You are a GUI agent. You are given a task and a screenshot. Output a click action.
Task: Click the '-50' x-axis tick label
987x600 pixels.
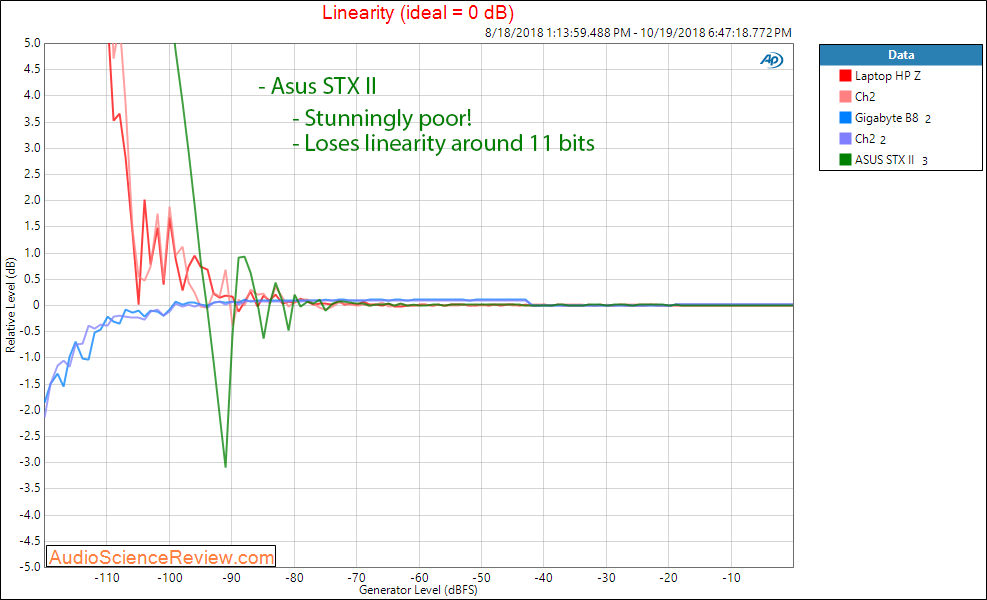click(482, 577)
